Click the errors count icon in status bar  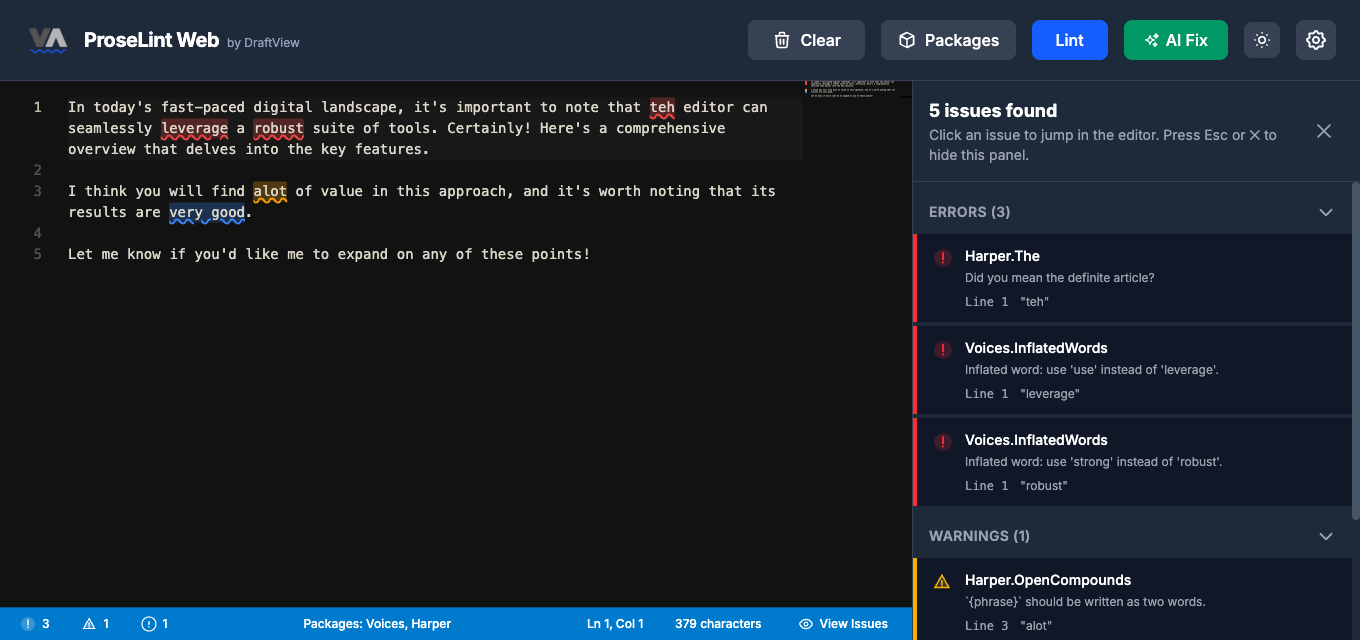click(28, 624)
